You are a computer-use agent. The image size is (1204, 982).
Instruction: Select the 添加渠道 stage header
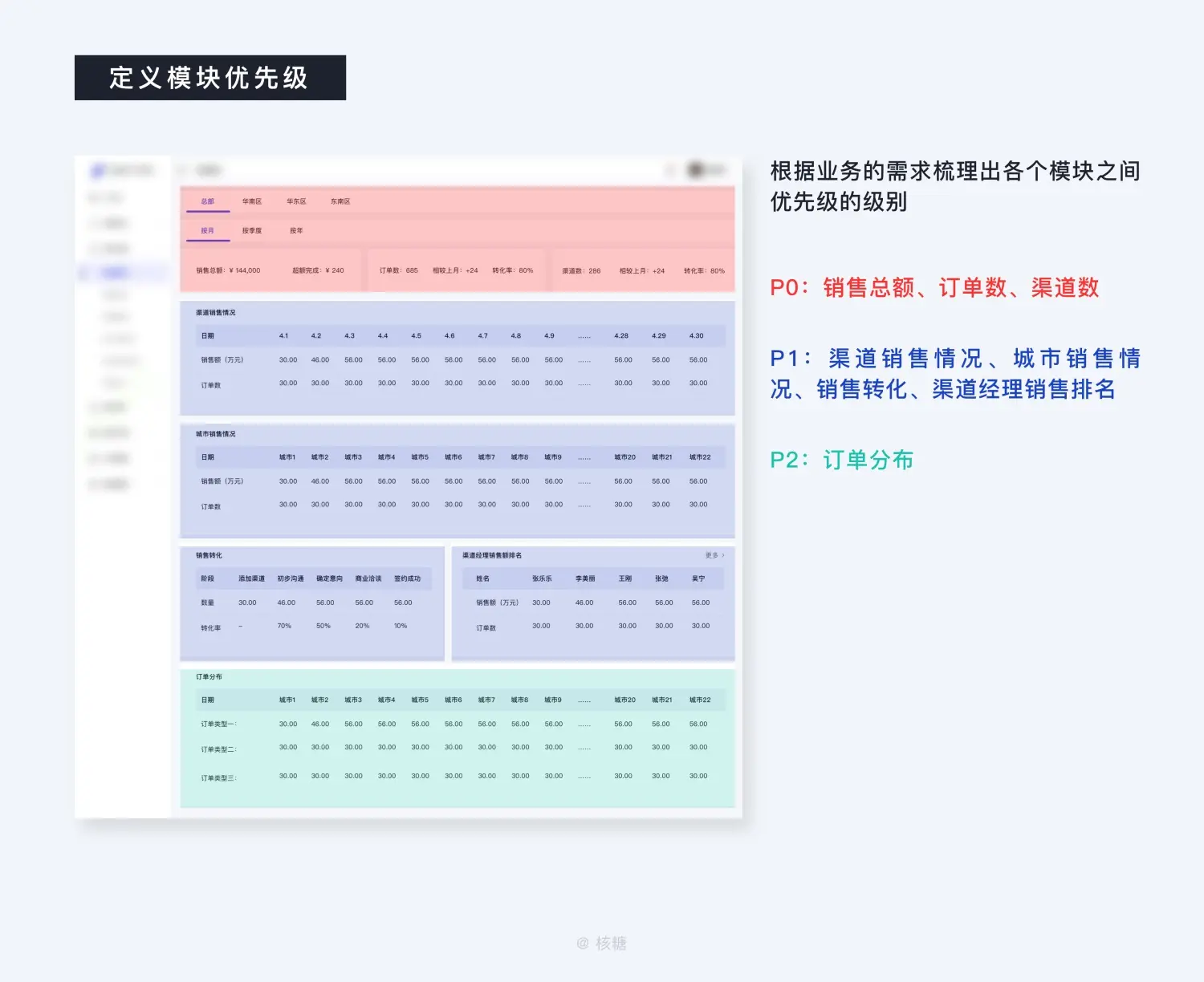(251, 578)
